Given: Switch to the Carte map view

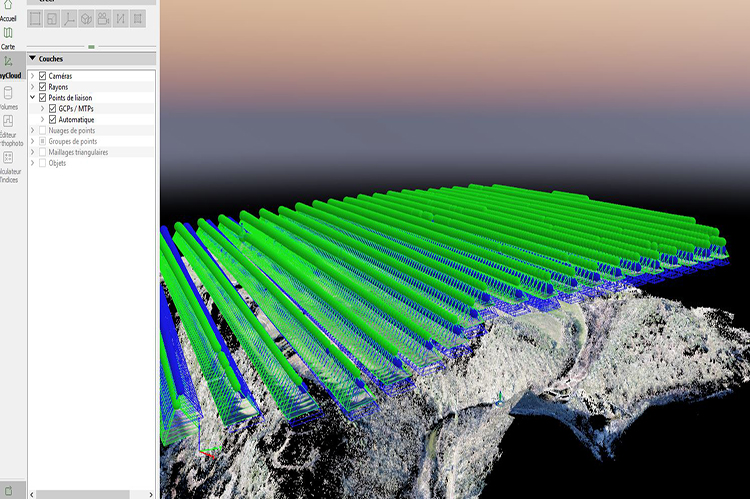Looking at the screenshot, I should click(x=8, y=35).
